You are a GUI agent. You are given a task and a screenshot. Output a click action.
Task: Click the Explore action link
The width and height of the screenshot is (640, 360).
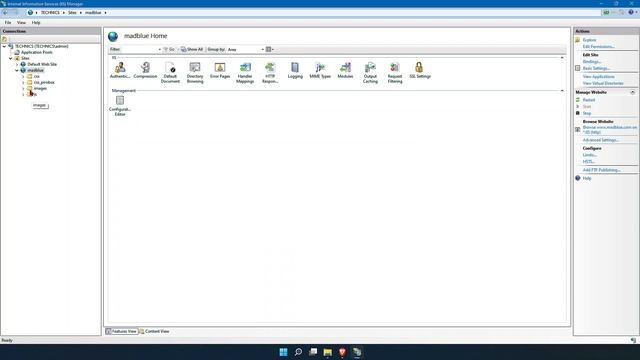click(589, 40)
